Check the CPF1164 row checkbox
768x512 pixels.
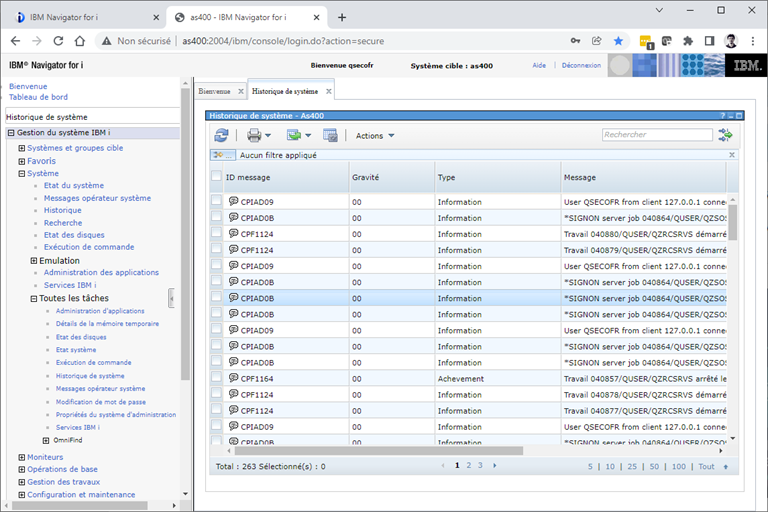[x=216, y=377]
